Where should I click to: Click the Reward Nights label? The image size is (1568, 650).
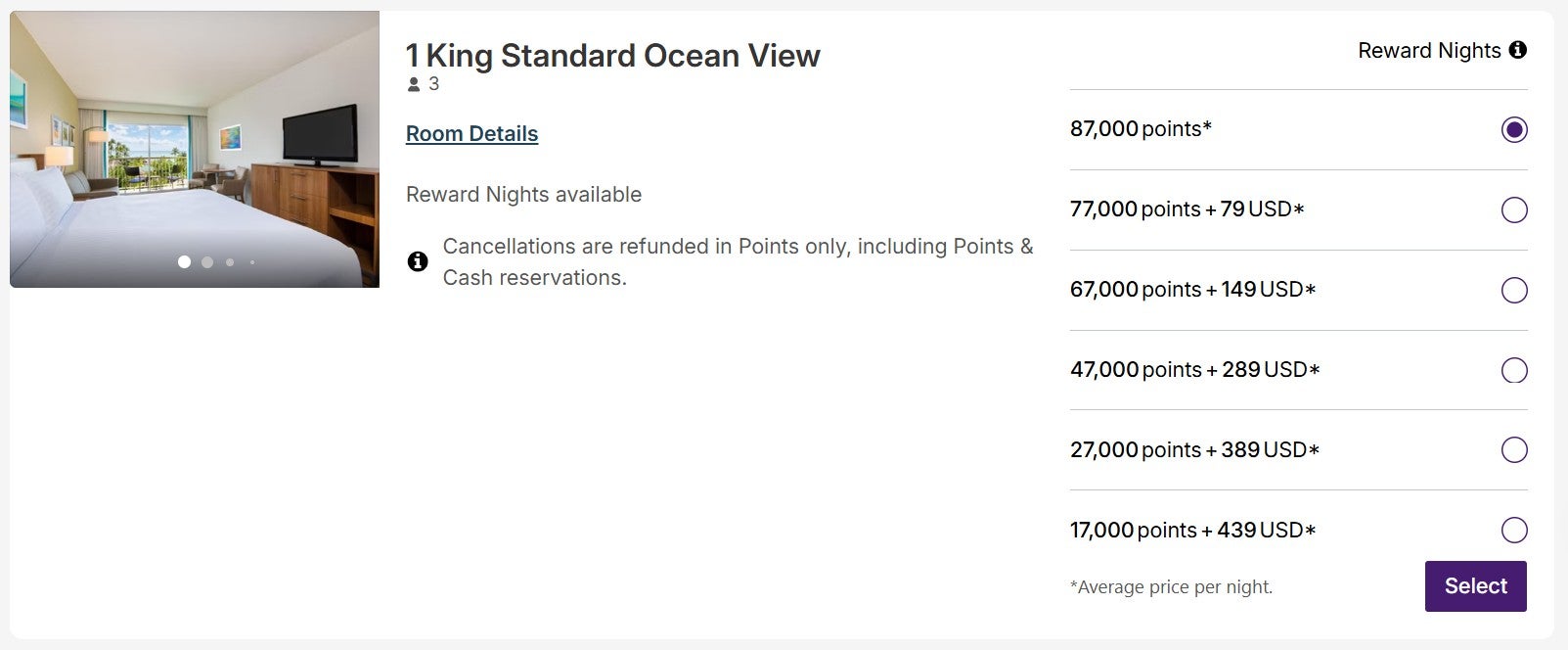(x=1429, y=50)
